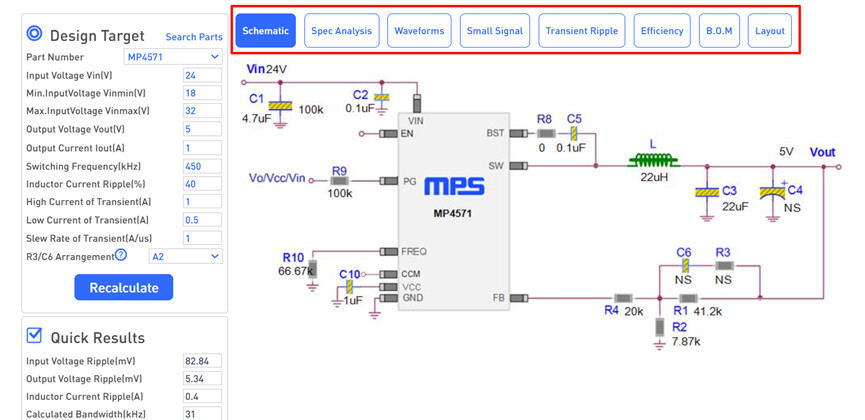Click the Switching Frequency input field
This screenshot has width=865, height=420.
[x=203, y=166]
